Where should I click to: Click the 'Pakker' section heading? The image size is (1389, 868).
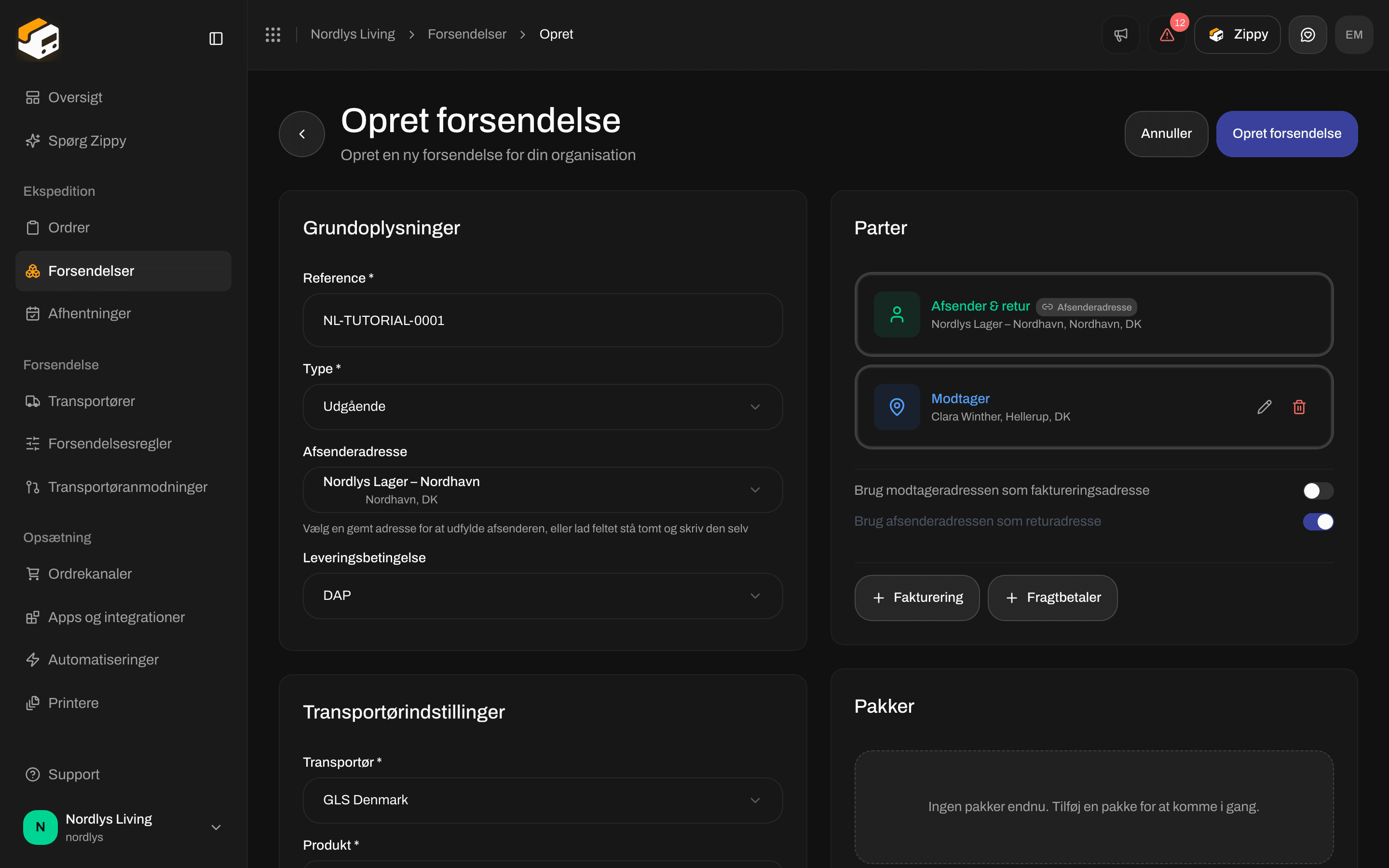click(x=884, y=706)
